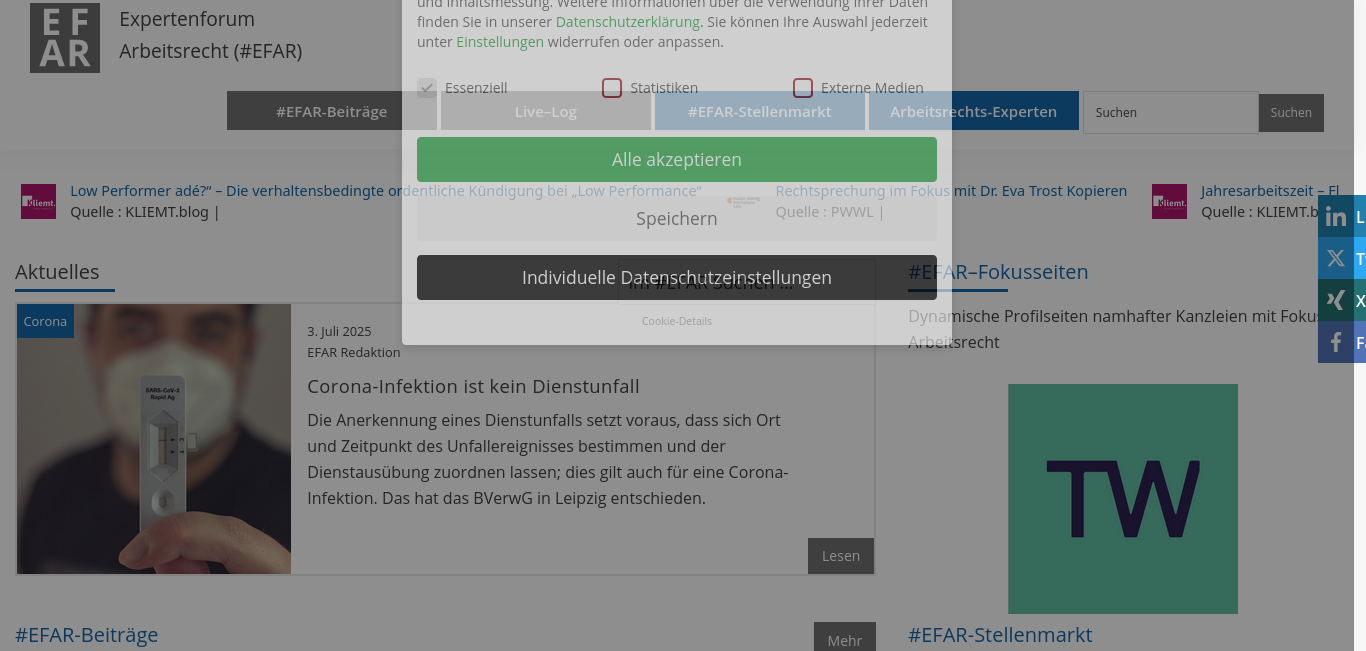Screen dimensions: 1366x651
Task: Go to the #EFAR-Stellenmarkt navigation item
Action: (x=760, y=111)
